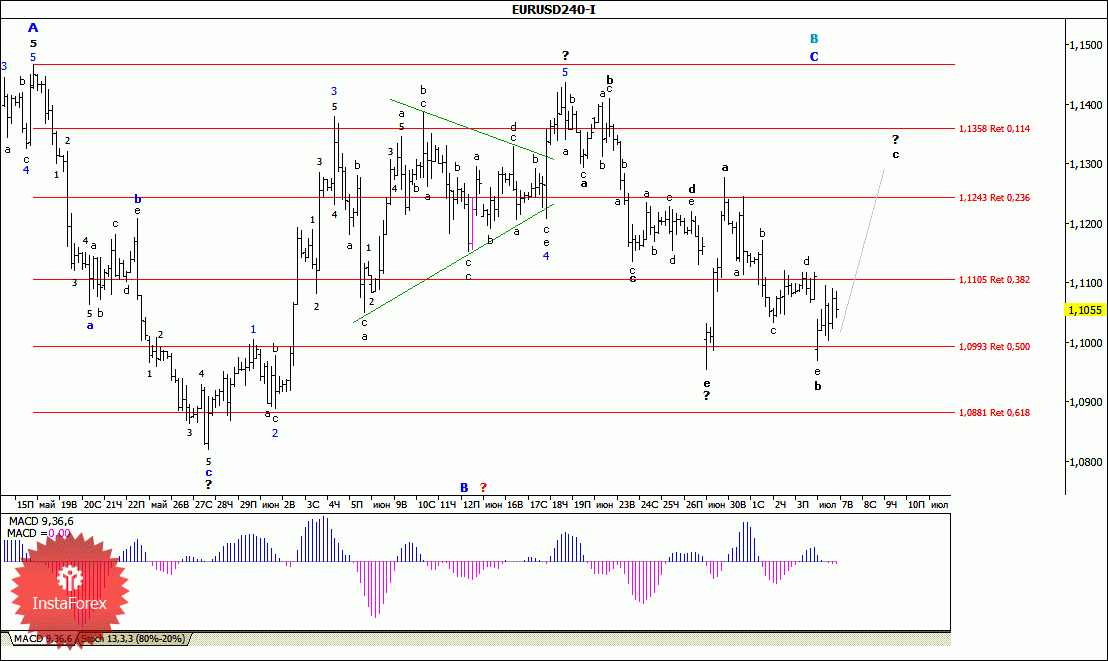Click the EURUSD240-I chart title
The width and height of the screenshot is (1108, 661).
554,9
